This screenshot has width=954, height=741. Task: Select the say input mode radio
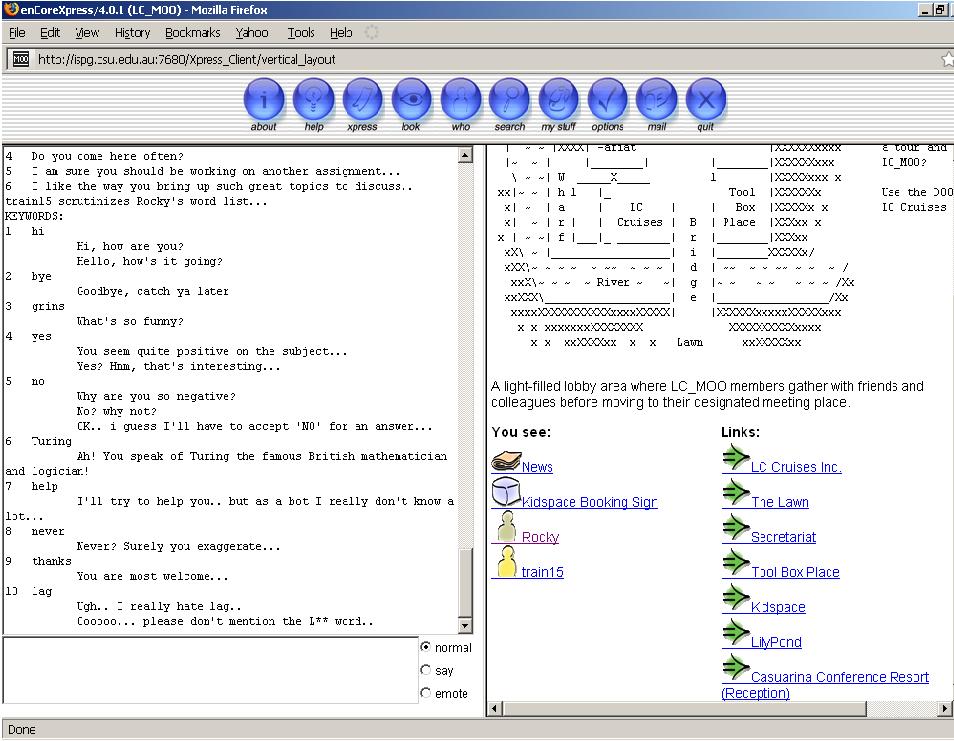coord(425,670)
